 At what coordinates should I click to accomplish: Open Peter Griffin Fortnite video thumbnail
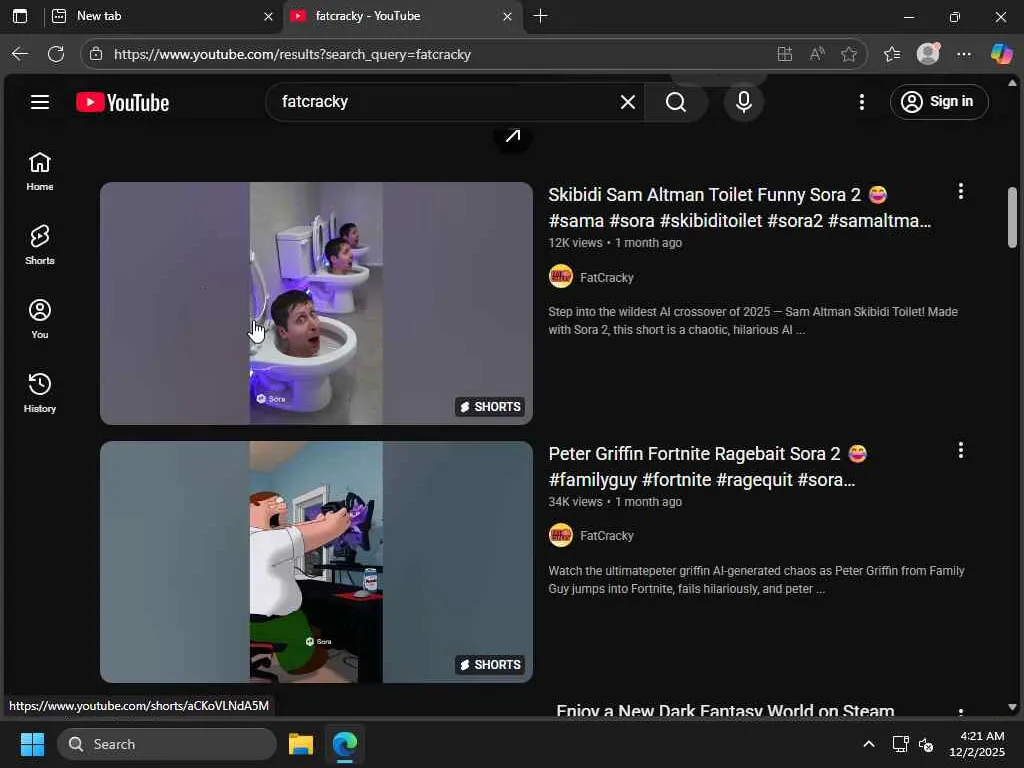pos(316,562)
